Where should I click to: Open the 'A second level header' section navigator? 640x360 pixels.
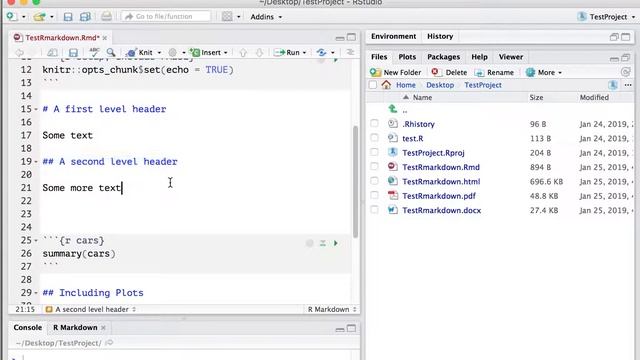pos(91,309)
